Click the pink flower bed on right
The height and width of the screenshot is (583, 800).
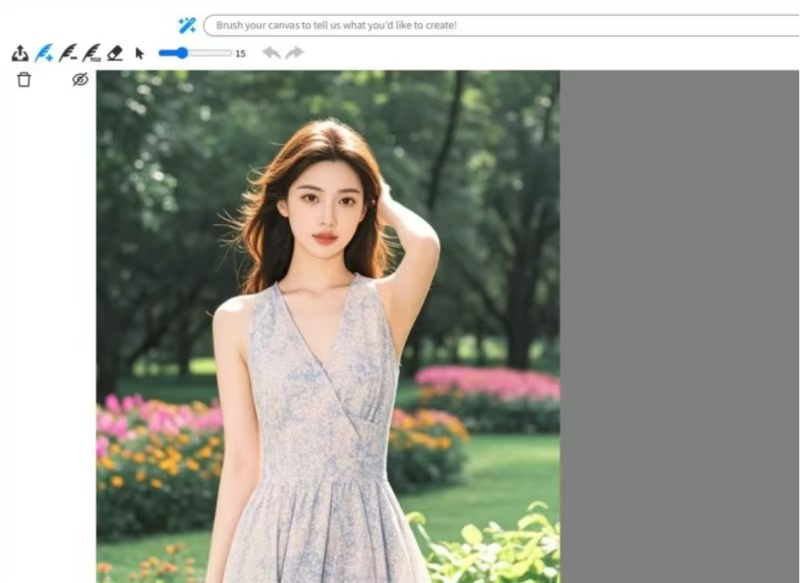point(490,383)
